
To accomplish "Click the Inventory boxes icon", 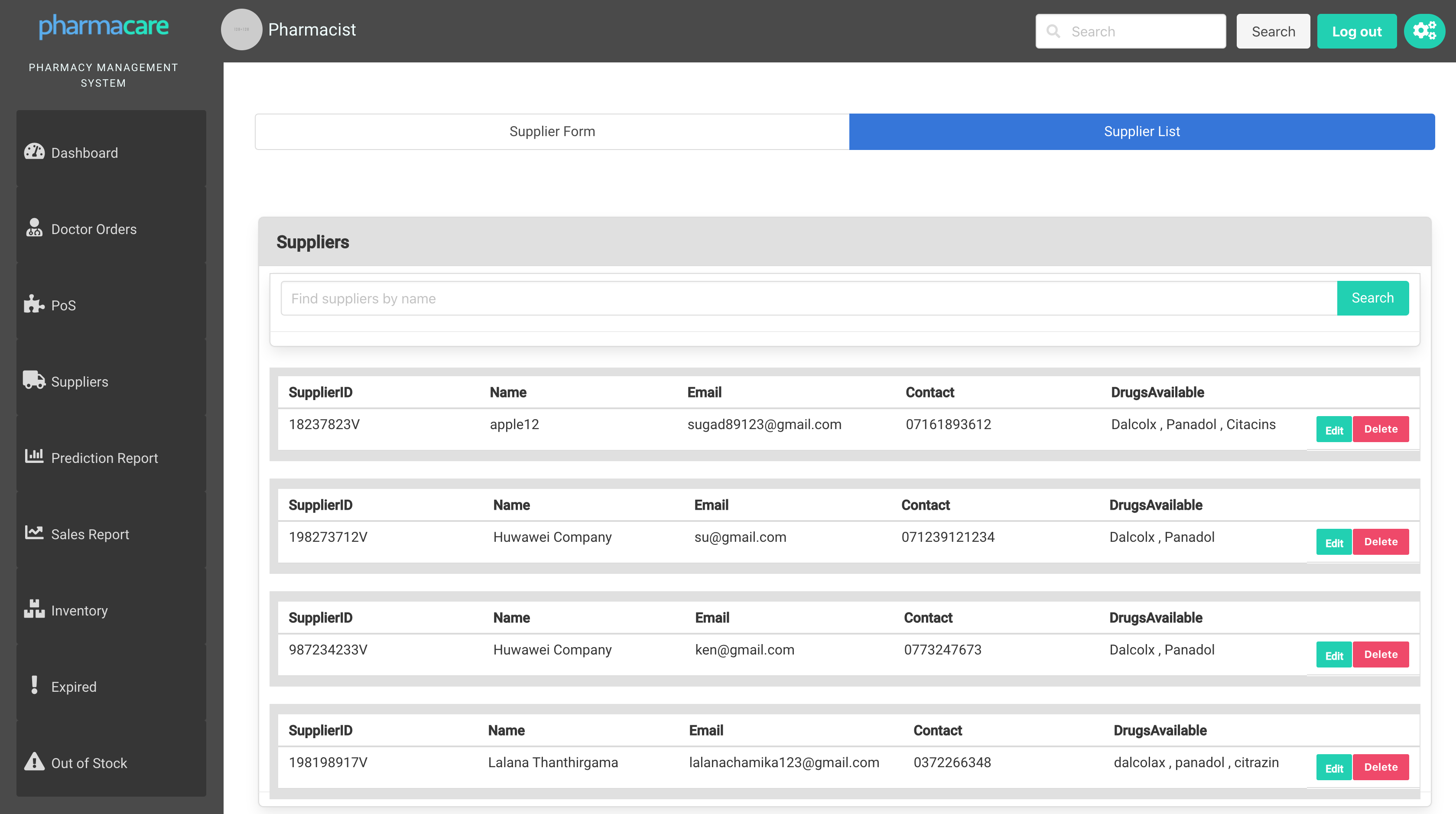I will (34, 609).
